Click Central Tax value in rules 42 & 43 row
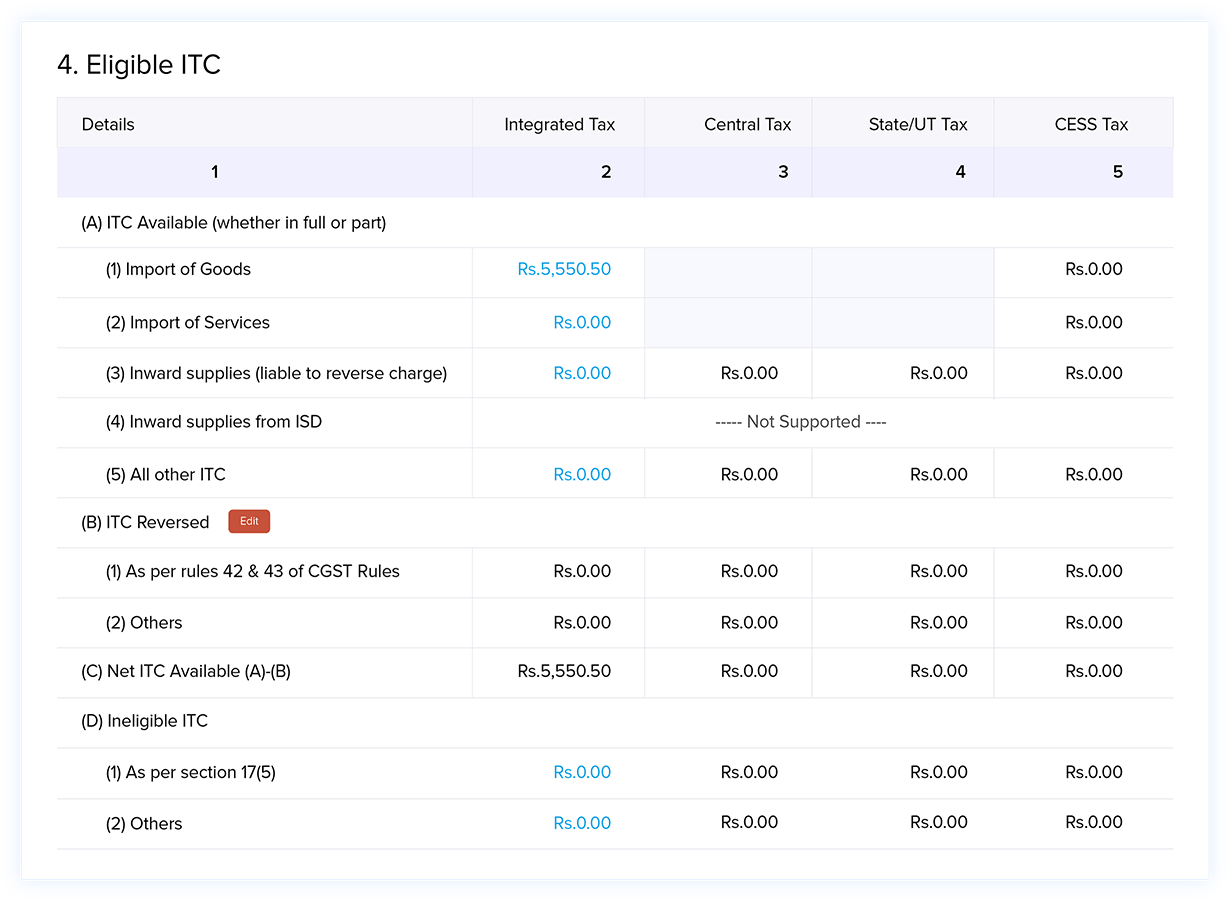The width and height of the screenshot is (1230, 901). tap(749, 571)
